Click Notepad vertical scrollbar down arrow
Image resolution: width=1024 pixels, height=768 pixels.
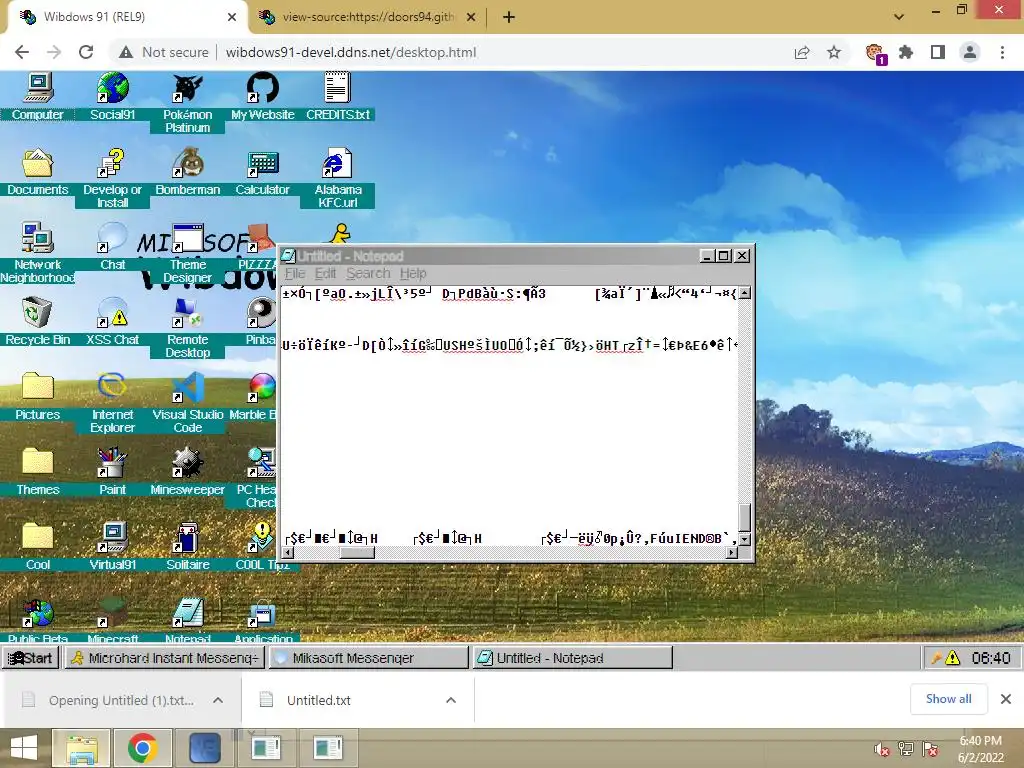pos(744,539)
